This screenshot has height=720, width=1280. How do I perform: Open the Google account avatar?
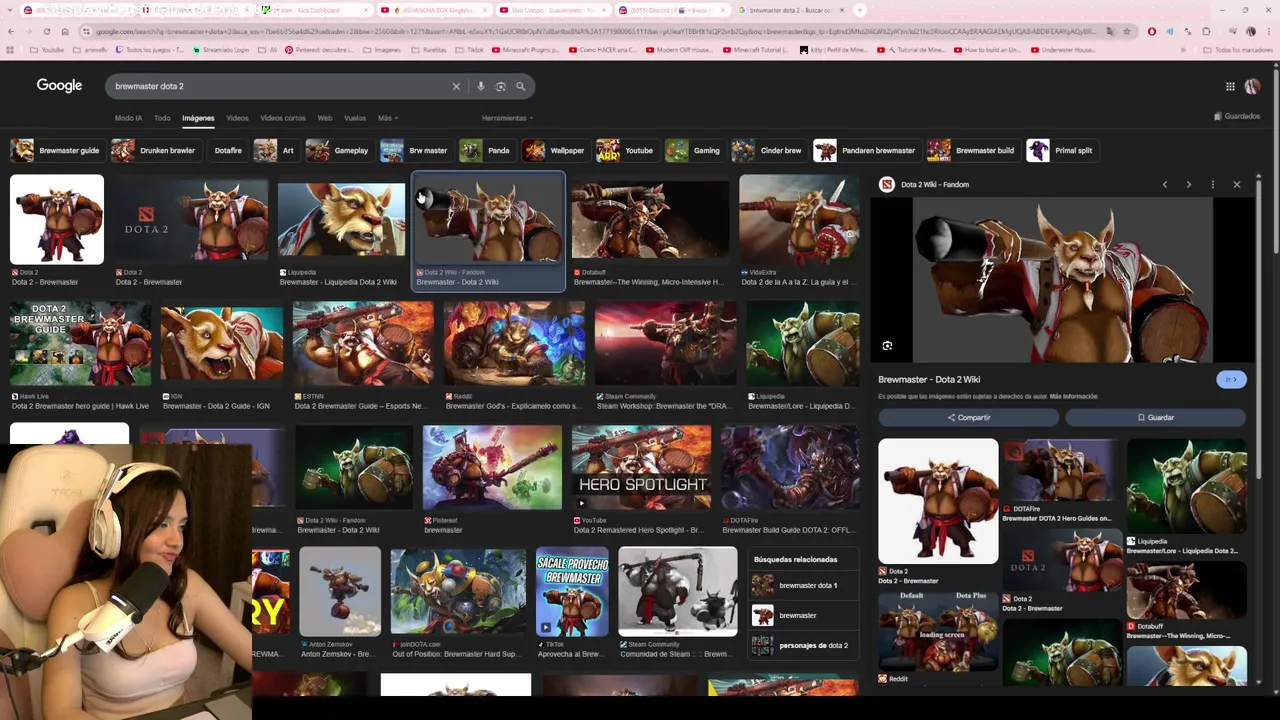[1253, 86]
